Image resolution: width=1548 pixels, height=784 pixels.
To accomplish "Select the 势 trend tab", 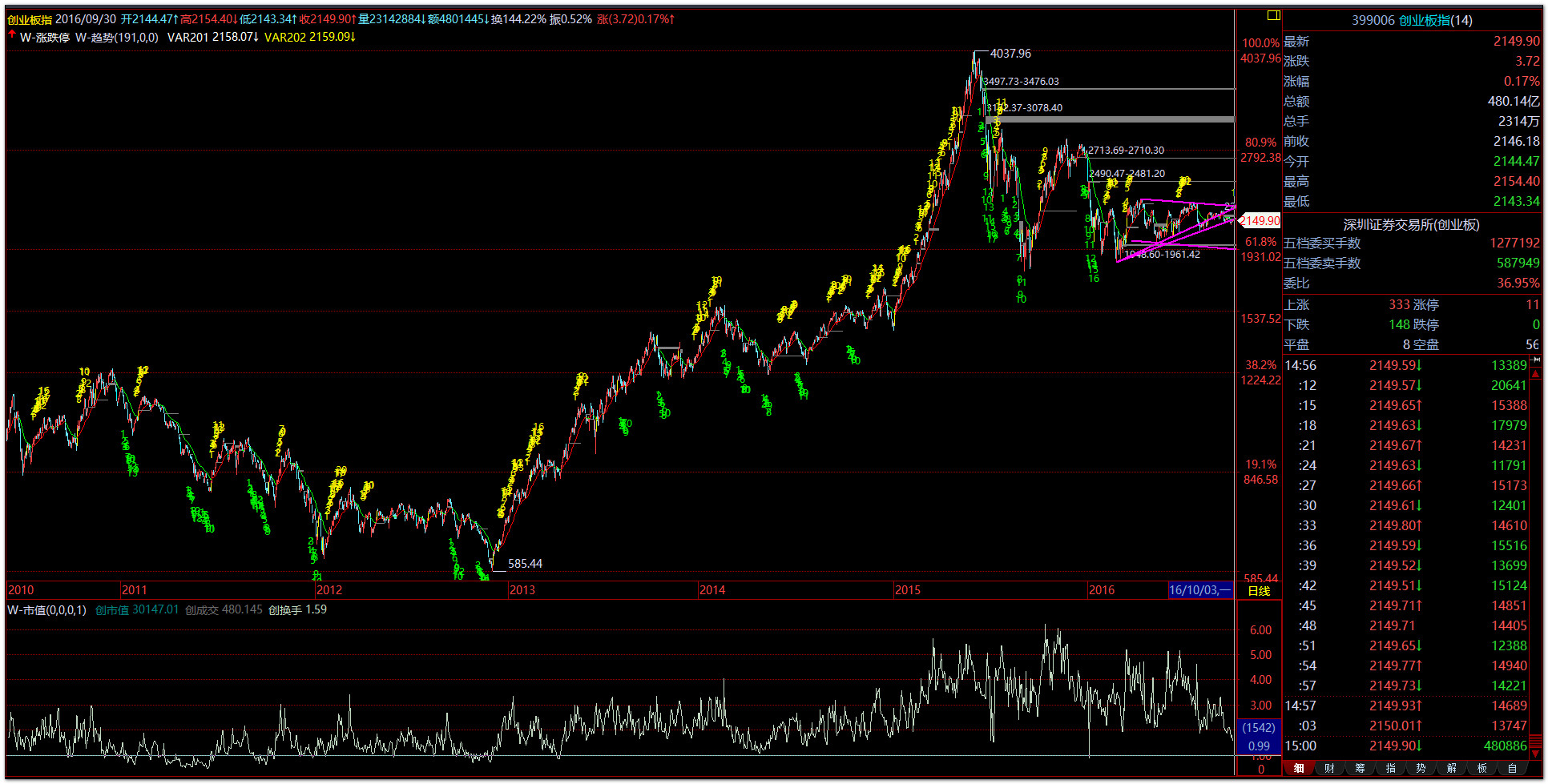I will click(x=1421, y=768).
